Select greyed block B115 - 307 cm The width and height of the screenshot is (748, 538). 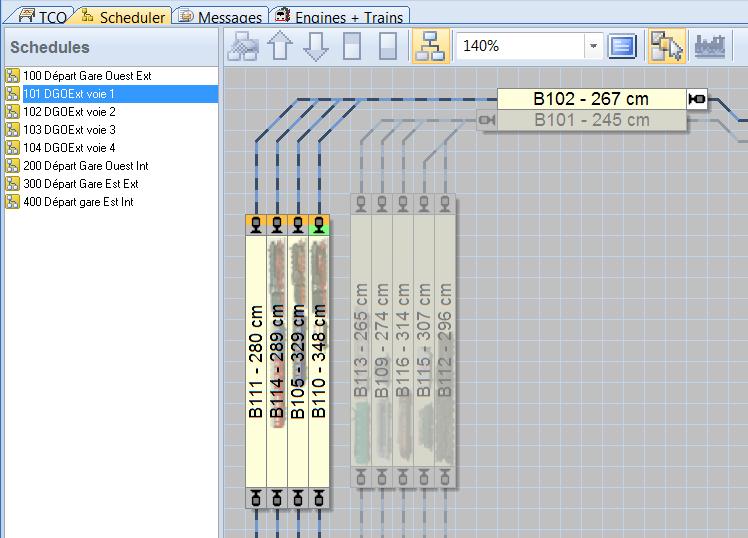click(x=424, y=340)
